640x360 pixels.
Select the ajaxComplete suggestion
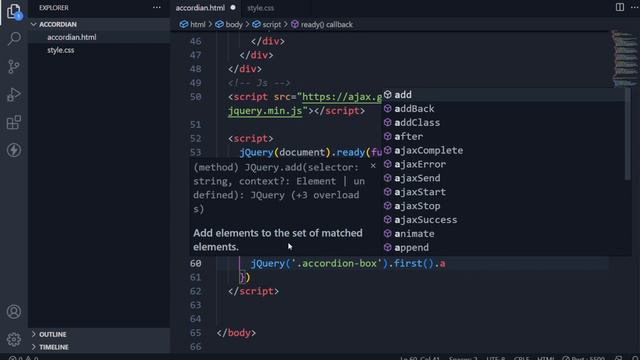tap(503, 150)
